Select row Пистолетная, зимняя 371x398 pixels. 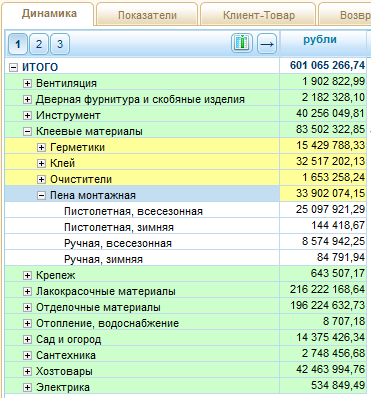click(185, 227)
